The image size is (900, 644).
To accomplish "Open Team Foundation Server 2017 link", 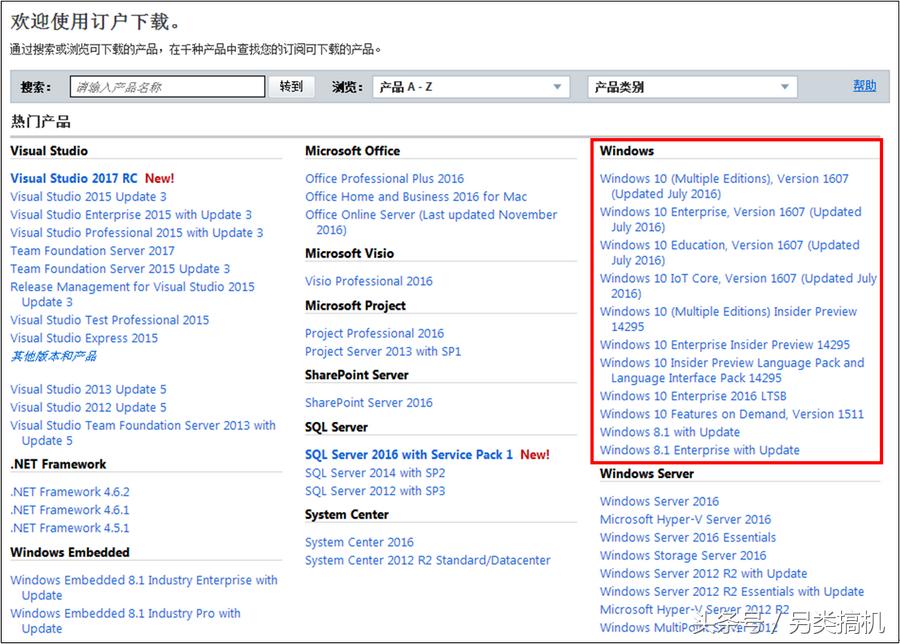I will (92, 251).
